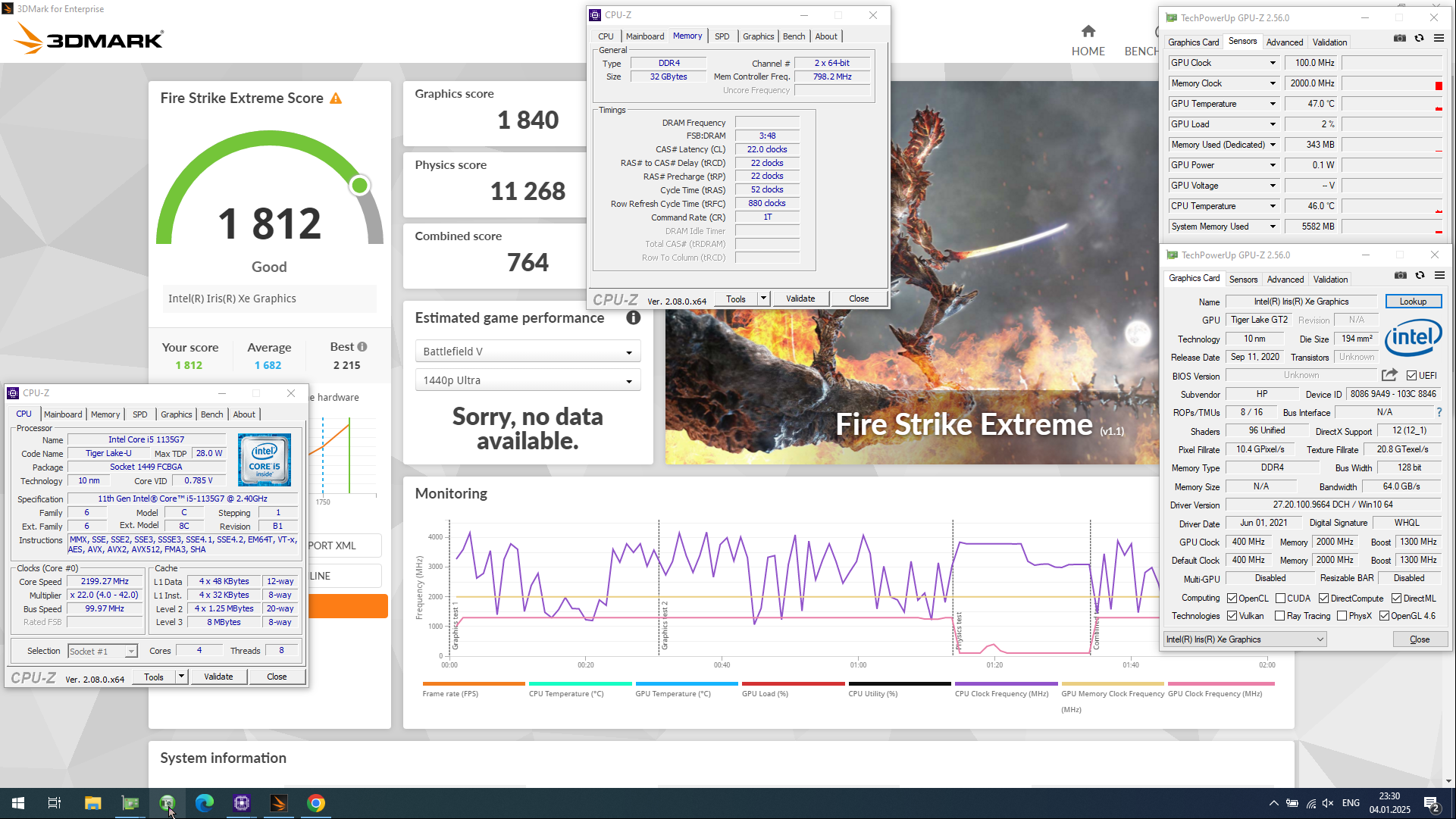Click camera icon in Graphics Card GPU-Z window
Screen dimensions: 1456x819
(x=1401, y=276)
